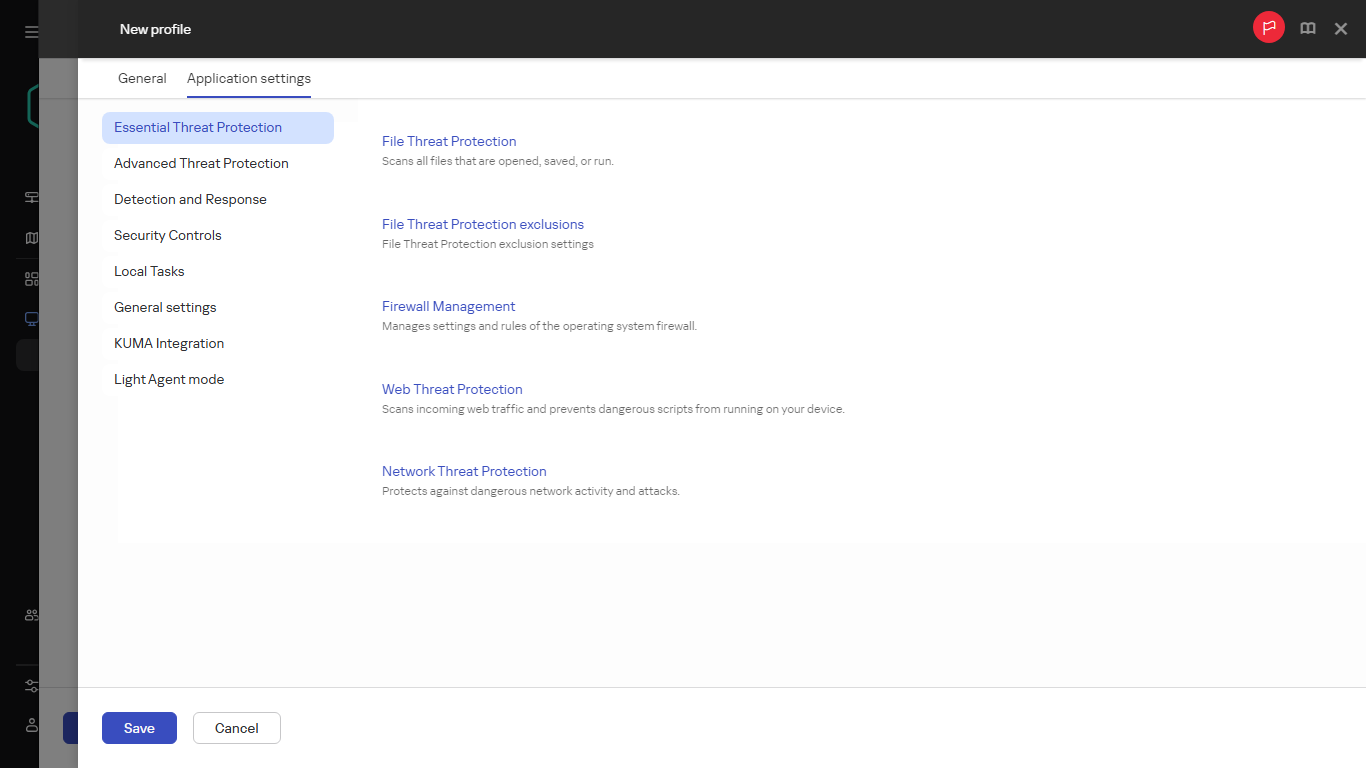Open Firewall Management settings
The width and height of the screenshot is (1366, 768).
[x=448, y=306]
